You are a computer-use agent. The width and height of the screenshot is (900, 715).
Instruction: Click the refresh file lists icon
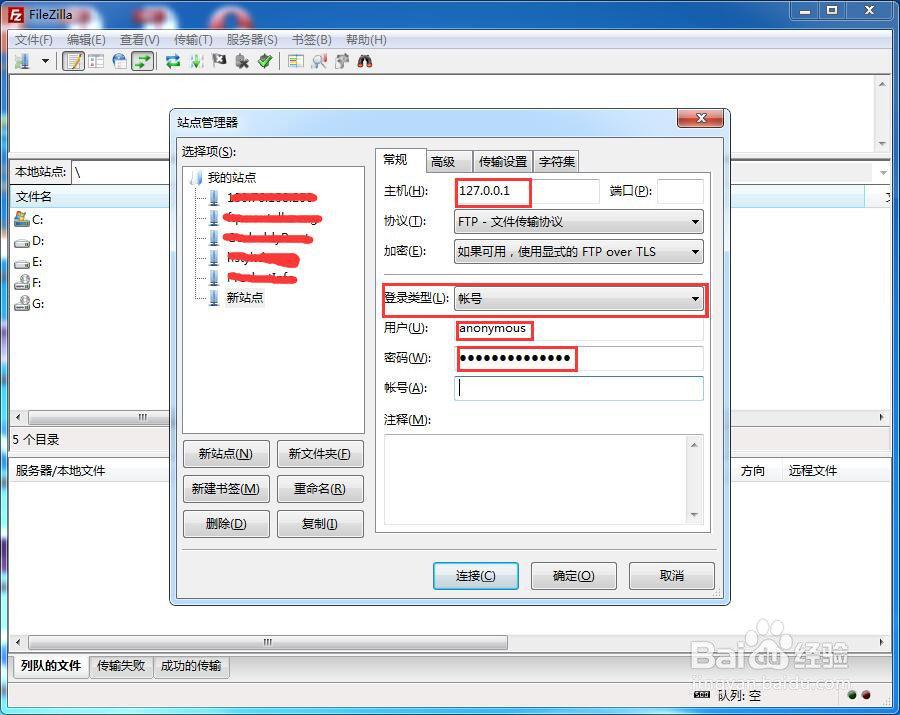tap(173, 61)
